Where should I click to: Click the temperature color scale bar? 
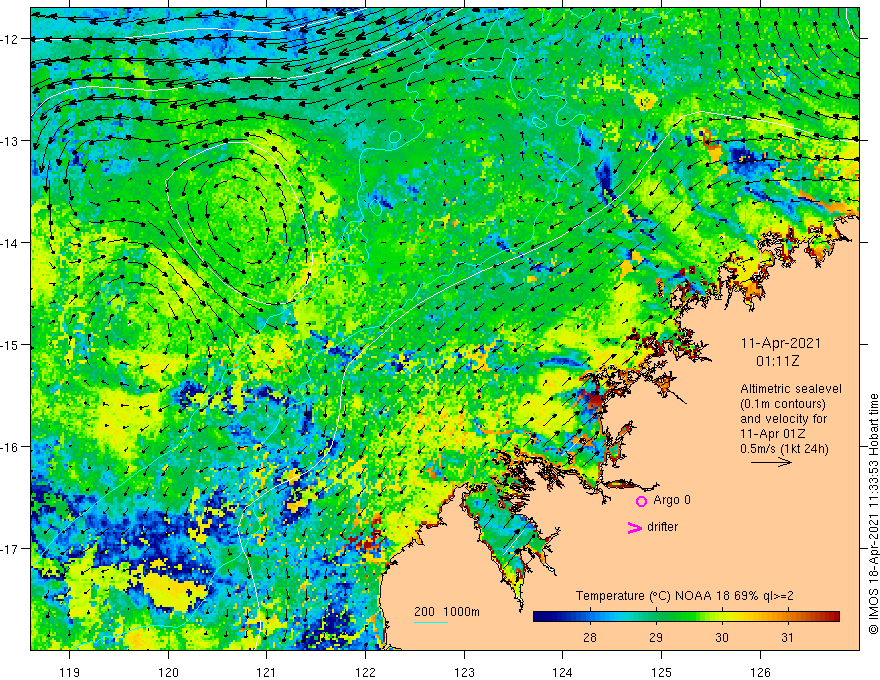tap(686, 617)
